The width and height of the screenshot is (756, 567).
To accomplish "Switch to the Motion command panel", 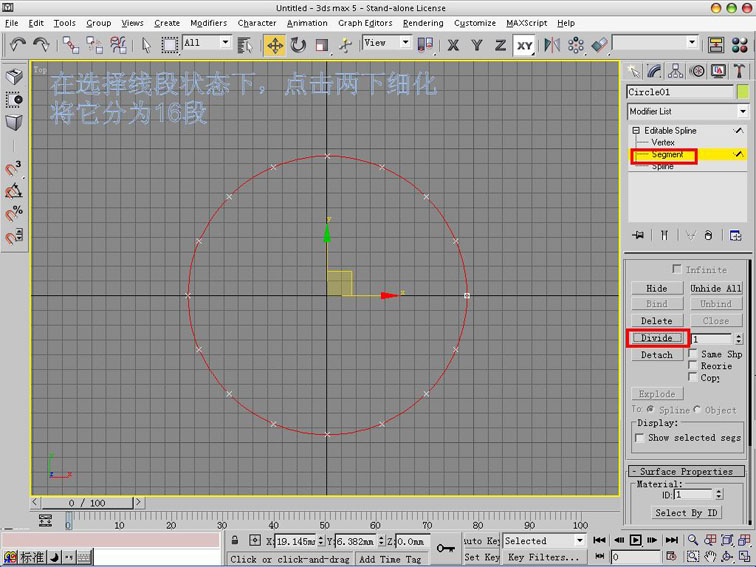I will (x=697, y=72).
